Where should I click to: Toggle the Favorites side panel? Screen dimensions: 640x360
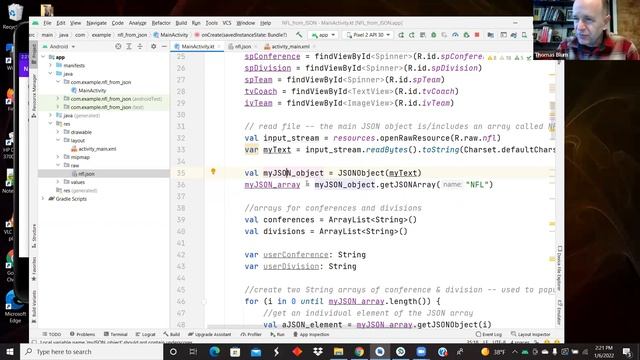(34, 269)
